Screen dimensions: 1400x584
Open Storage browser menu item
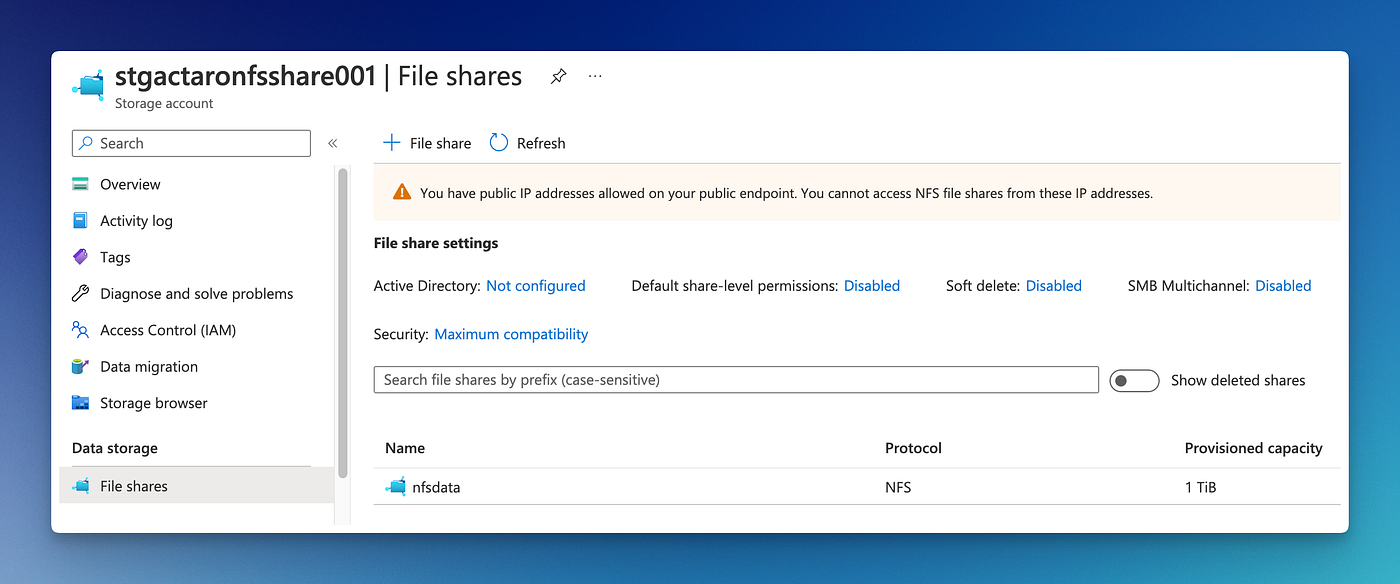point(154,403)
